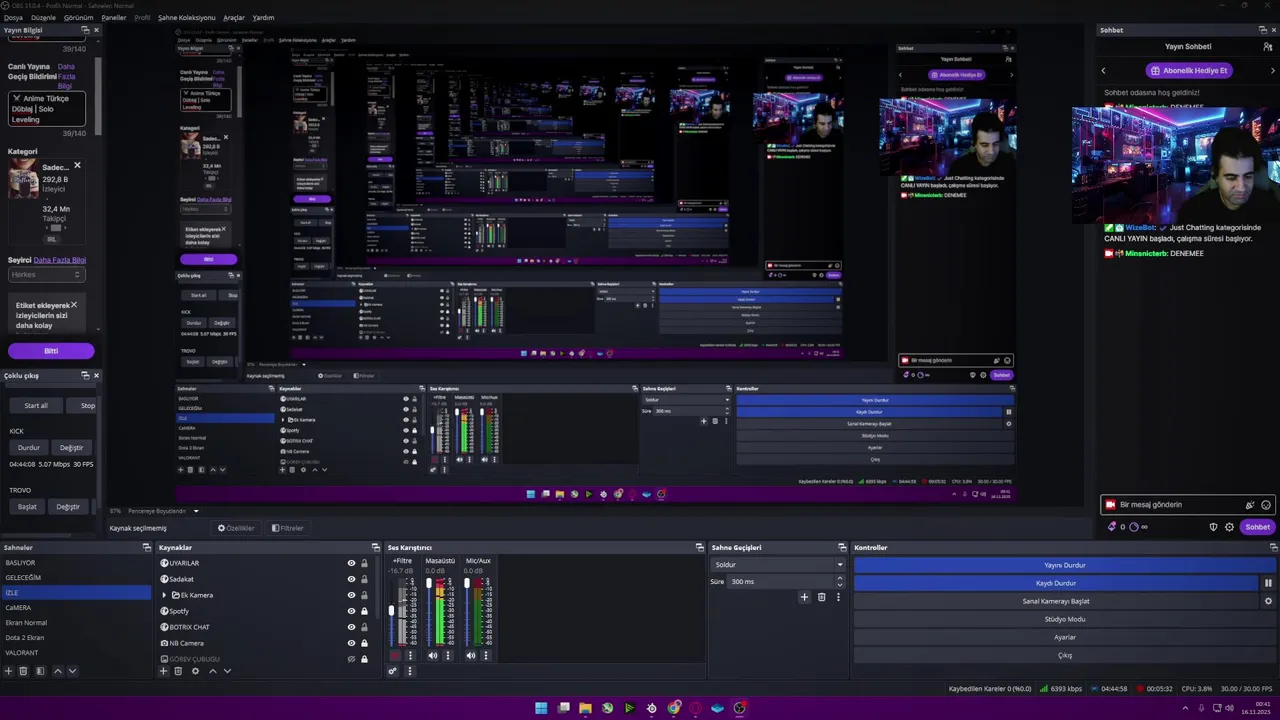Delete scene transition trash icon
Image resolution: width=1280 pixels, height=720 pixels.
click(x=822, y=597)
